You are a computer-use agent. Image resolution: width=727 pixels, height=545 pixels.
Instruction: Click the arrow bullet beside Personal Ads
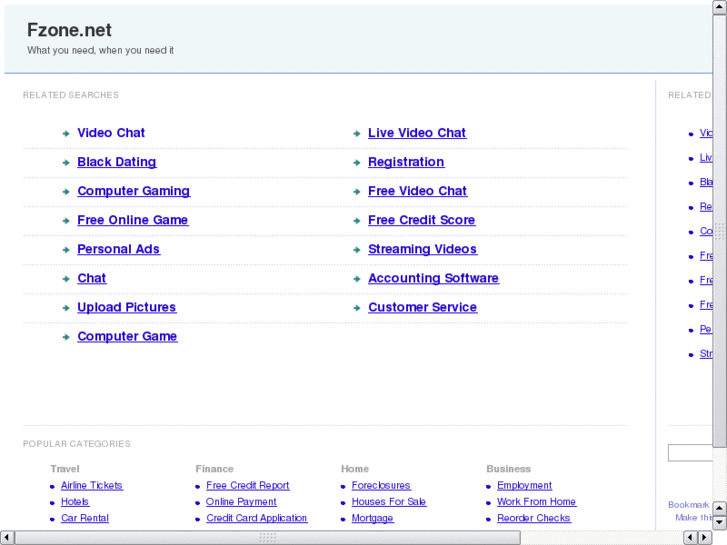66,250
